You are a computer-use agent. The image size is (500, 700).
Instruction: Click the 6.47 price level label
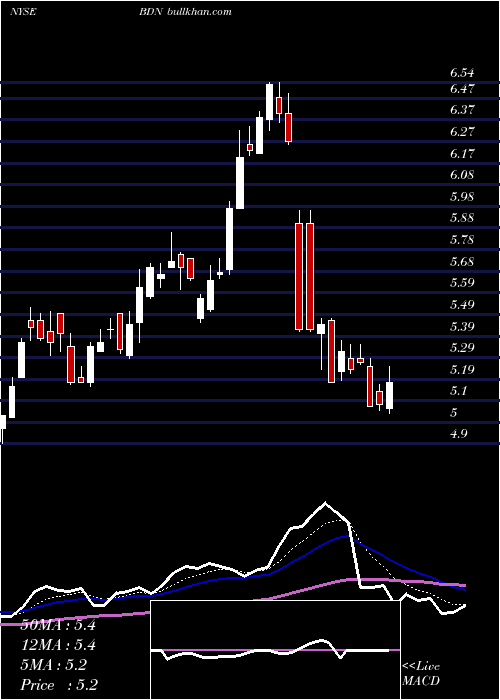click(x=462, y=89)
